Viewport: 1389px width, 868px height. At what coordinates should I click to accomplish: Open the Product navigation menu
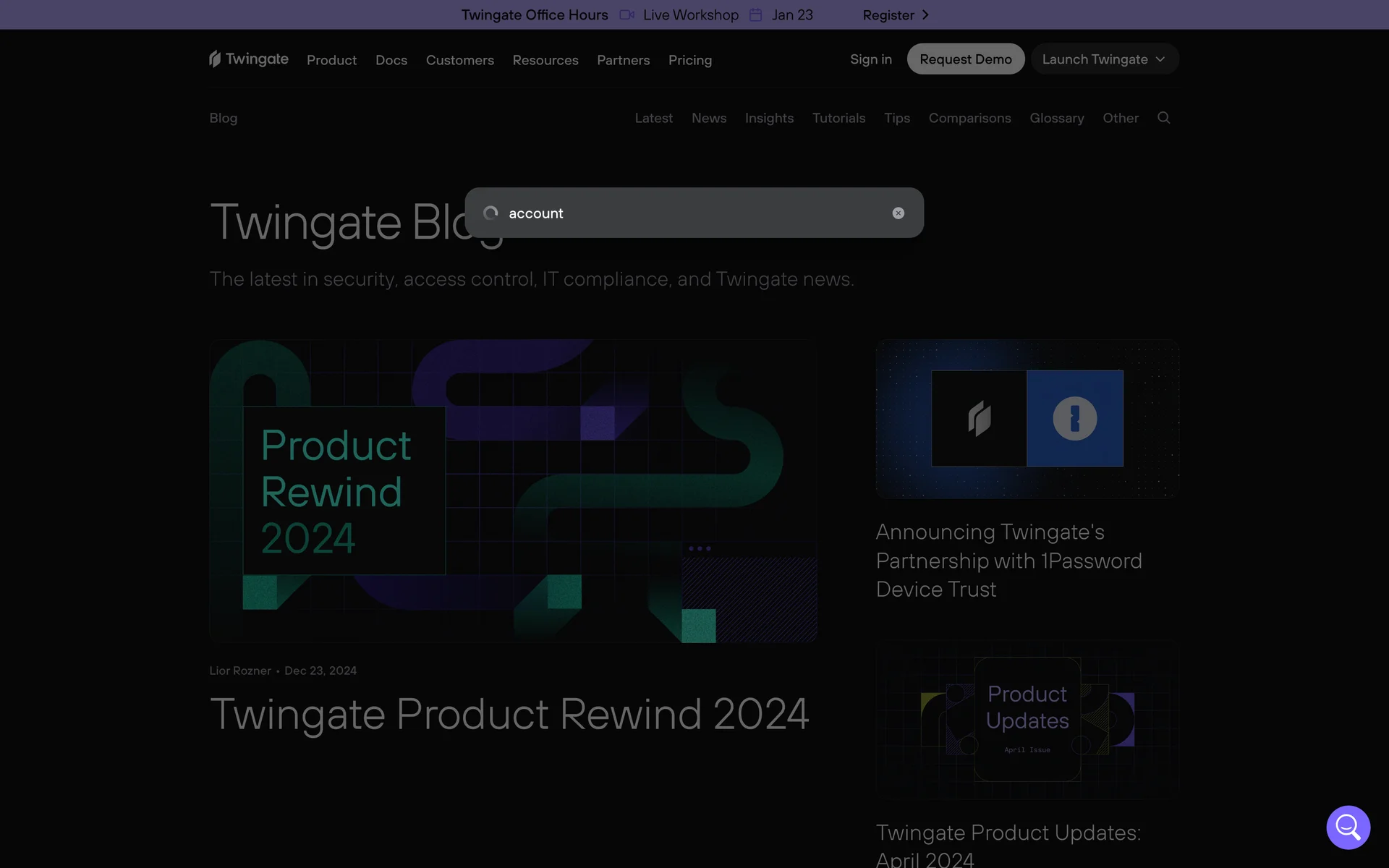pyautogui.click(x=331, y=60)
